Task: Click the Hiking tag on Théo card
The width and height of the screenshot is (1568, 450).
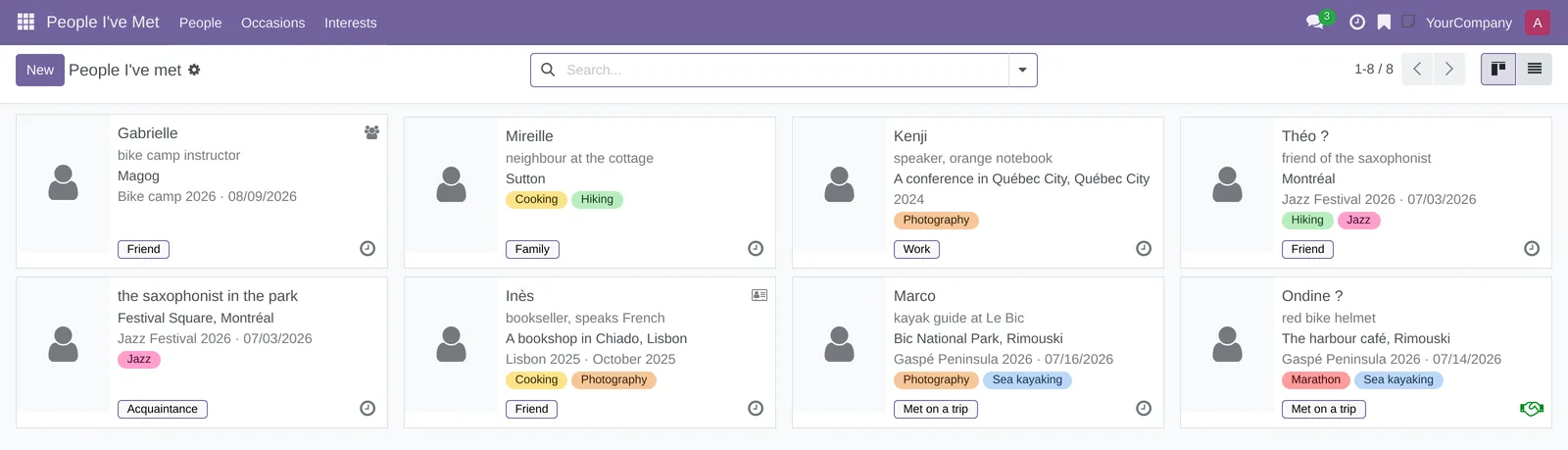Action: coord(1307,220)
